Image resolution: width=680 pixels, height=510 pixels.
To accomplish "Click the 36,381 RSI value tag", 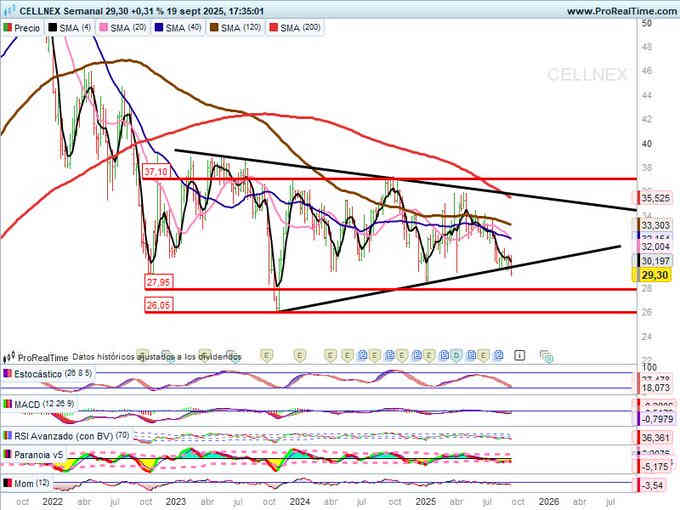I will click(655, 438).
